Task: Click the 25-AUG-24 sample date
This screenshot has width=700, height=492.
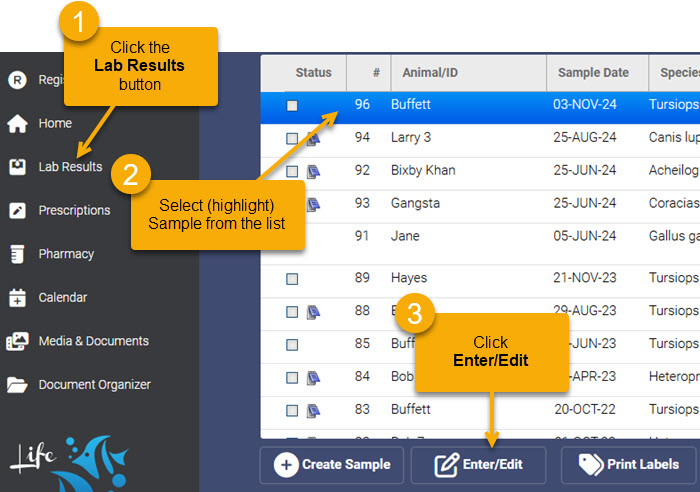Action: click(x=585, y=137)
